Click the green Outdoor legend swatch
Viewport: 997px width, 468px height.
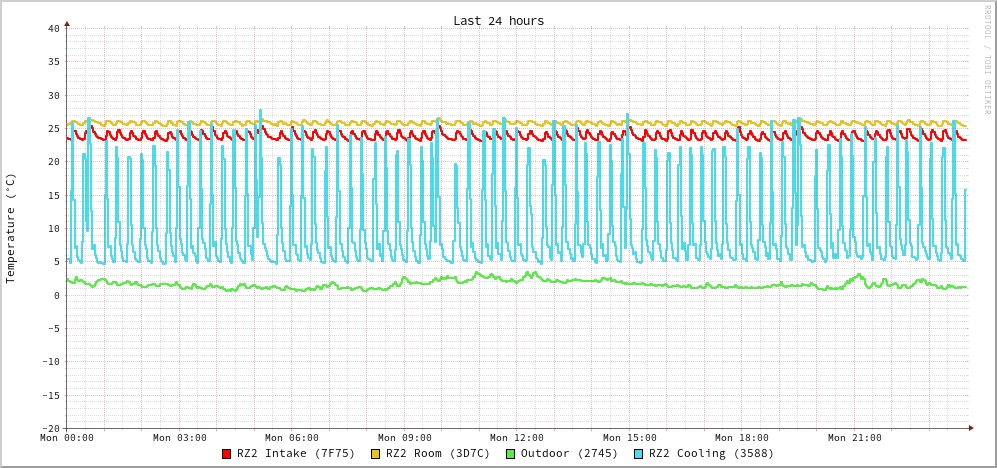(510, 454)
